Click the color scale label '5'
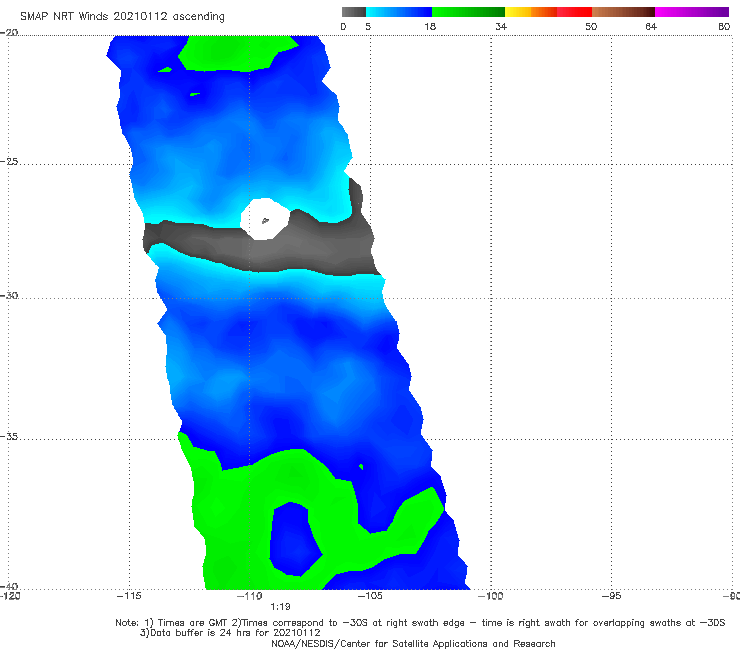 click(x=368, y=27)
